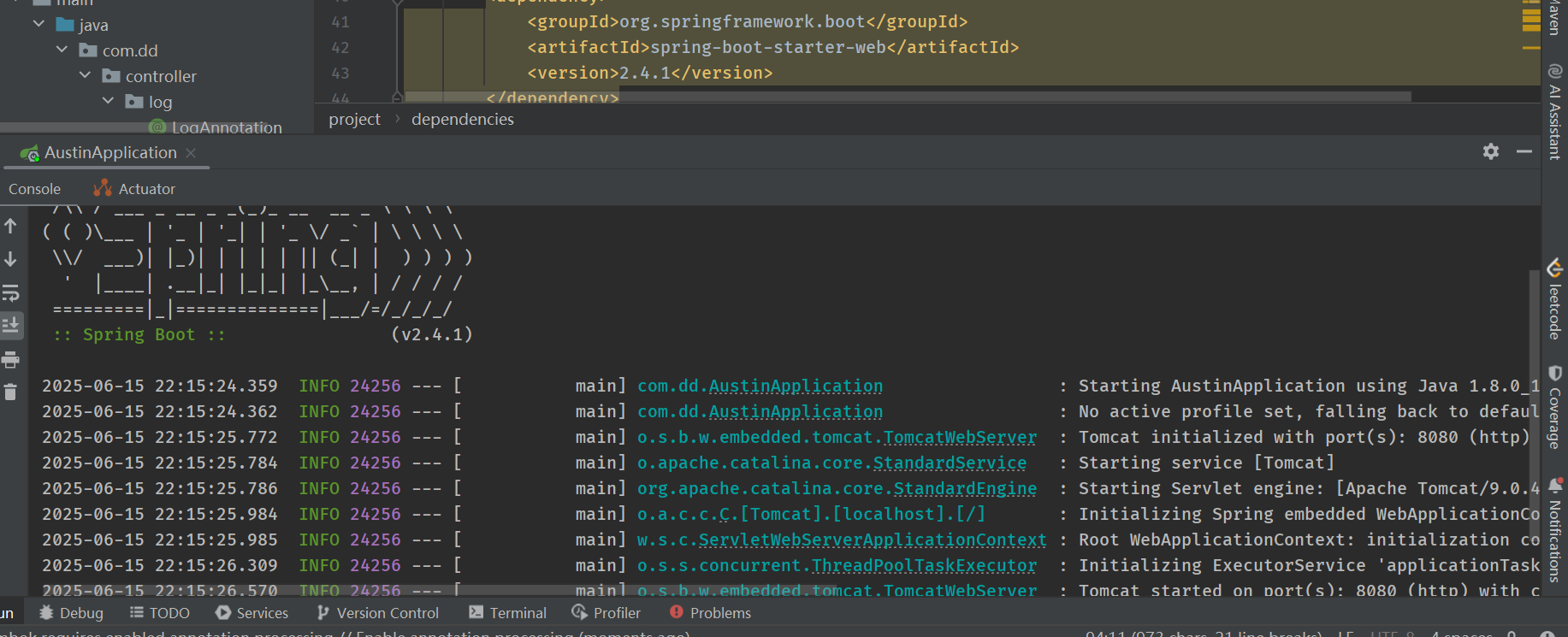Click the 'dependencies' breadcrumb

(x=463, y=120)
